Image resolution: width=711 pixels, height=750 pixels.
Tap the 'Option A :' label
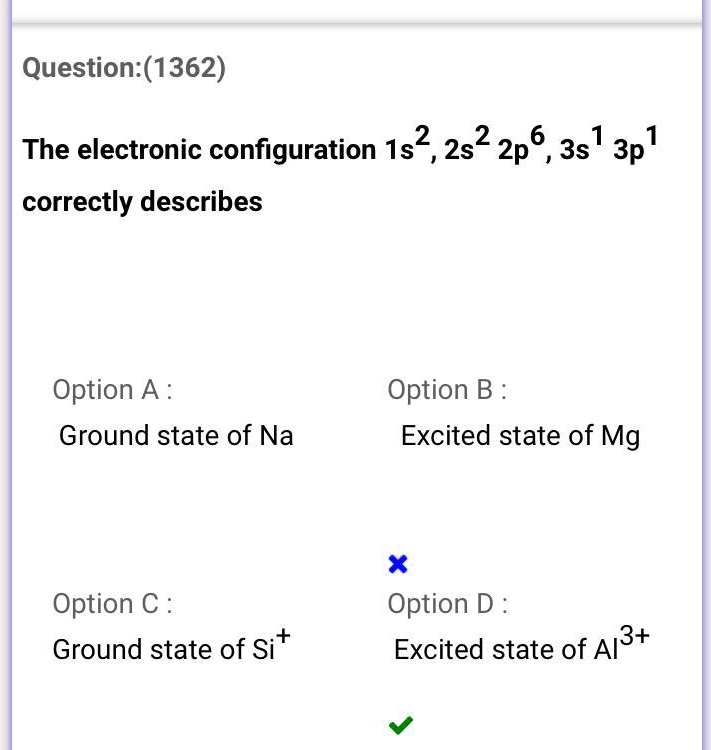(x=112, y=389)
